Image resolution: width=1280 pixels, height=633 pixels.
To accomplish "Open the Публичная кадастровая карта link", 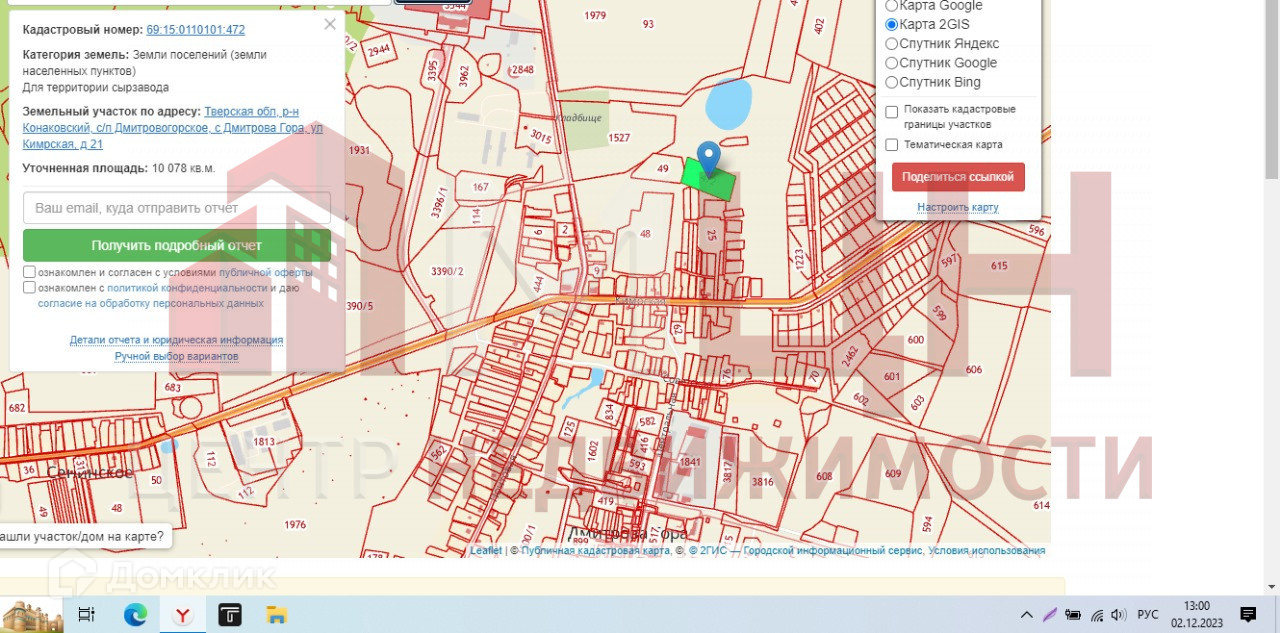I will 596,550.
